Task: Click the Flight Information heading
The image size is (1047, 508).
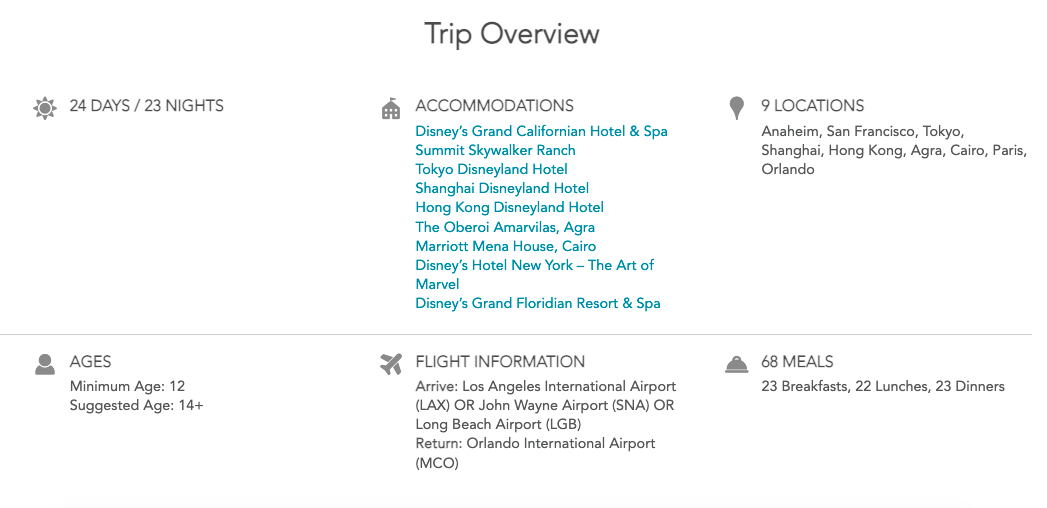Action: (500, 362)
